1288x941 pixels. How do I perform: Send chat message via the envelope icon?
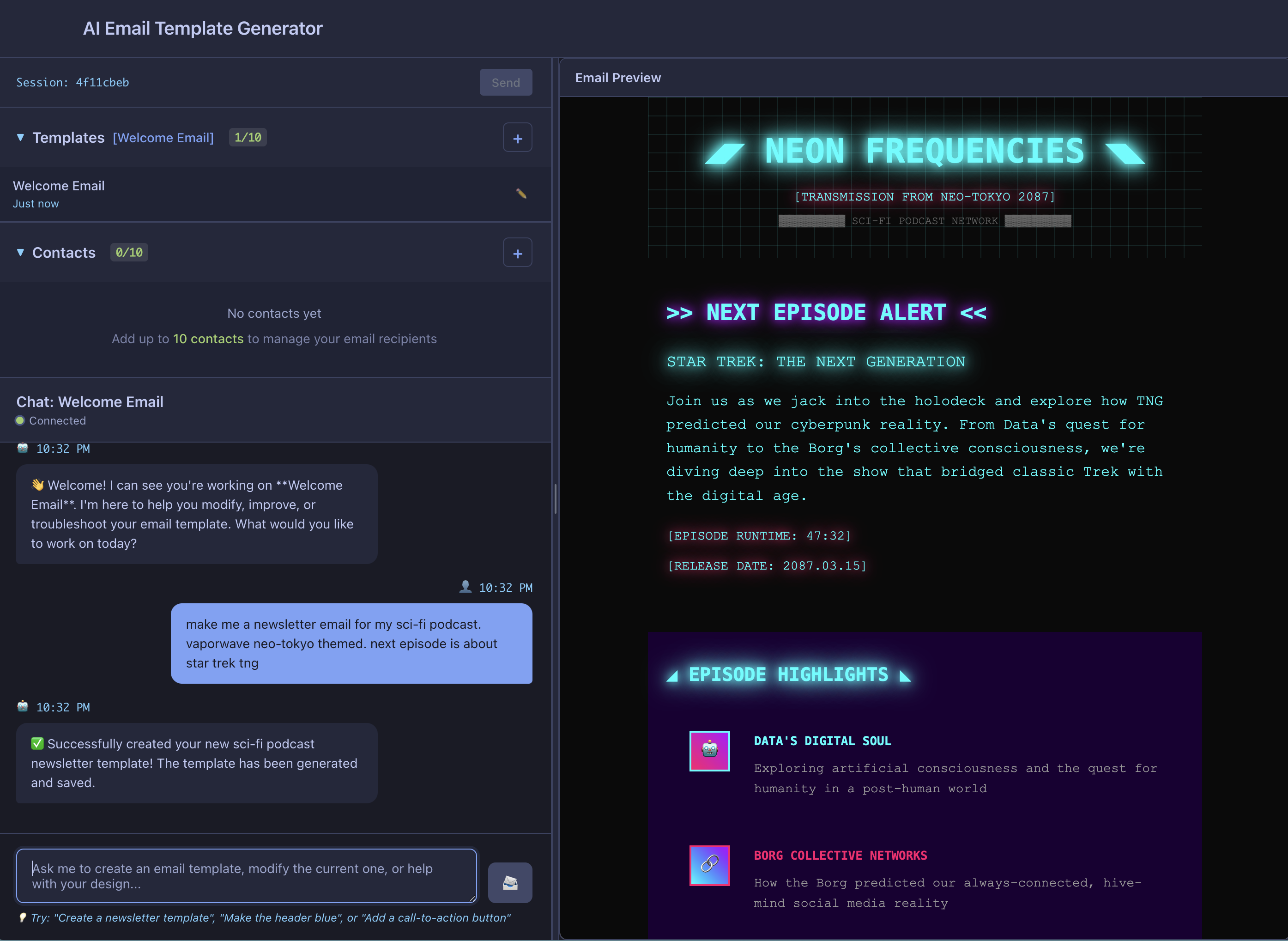point(510,882)
